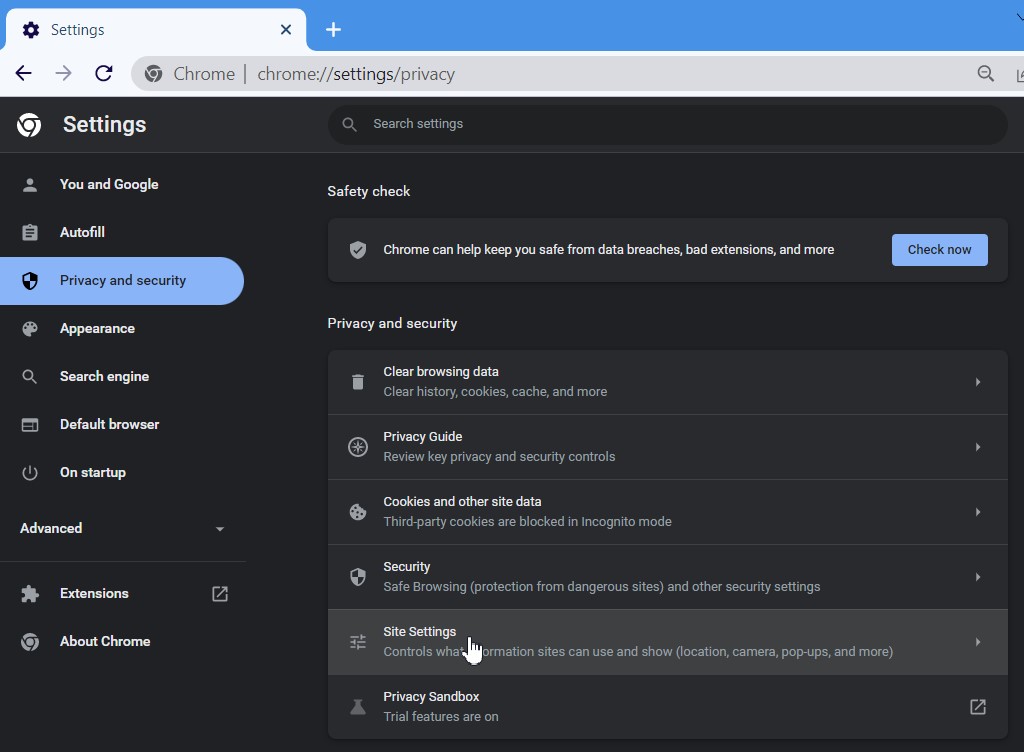The image size is (1024, 752).
Task: Go to Search engine settings
Action: click(104, 376)
